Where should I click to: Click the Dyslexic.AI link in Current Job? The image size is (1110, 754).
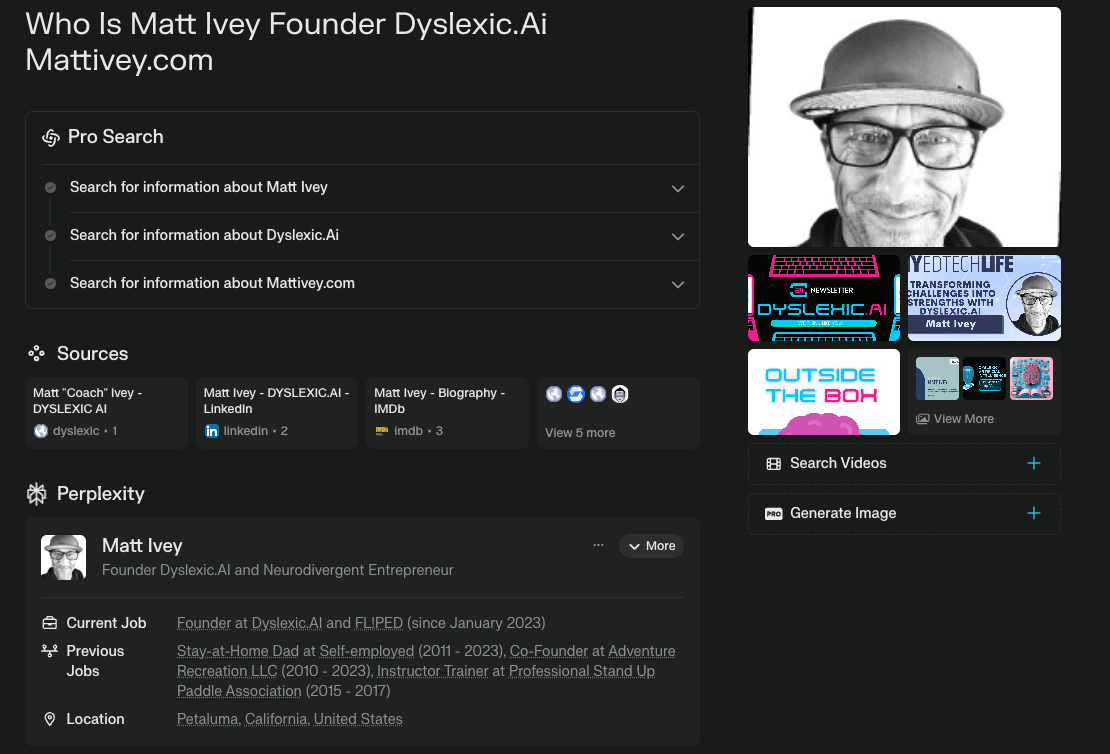287,623
